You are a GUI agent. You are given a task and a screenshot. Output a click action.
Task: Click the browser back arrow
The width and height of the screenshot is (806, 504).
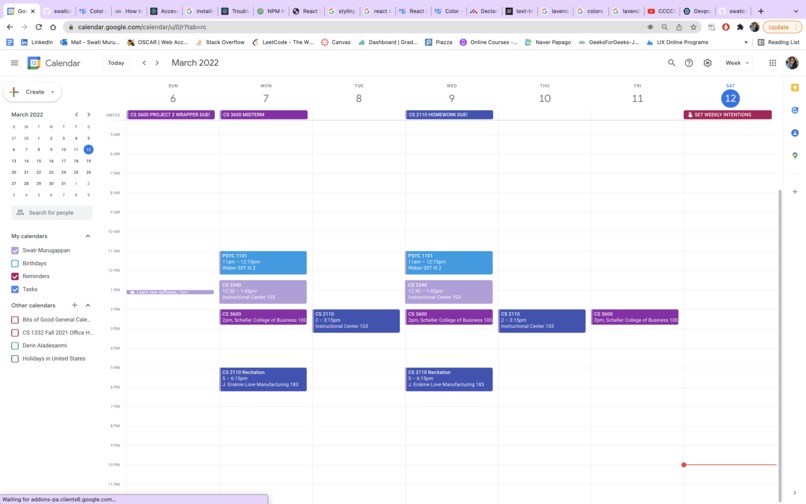coord(10,27)
